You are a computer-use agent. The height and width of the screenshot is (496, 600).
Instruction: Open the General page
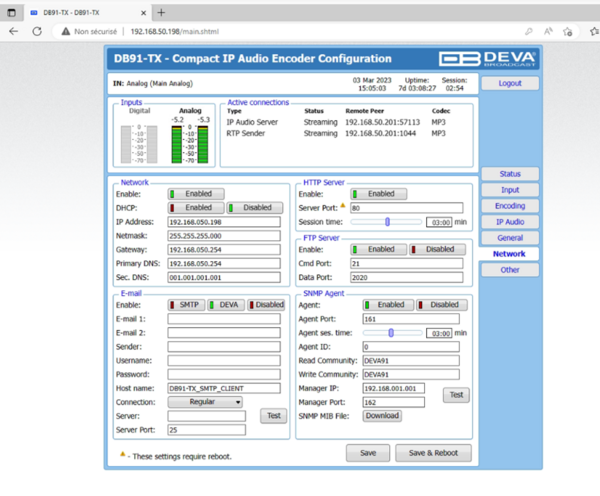tap(510, 238)
